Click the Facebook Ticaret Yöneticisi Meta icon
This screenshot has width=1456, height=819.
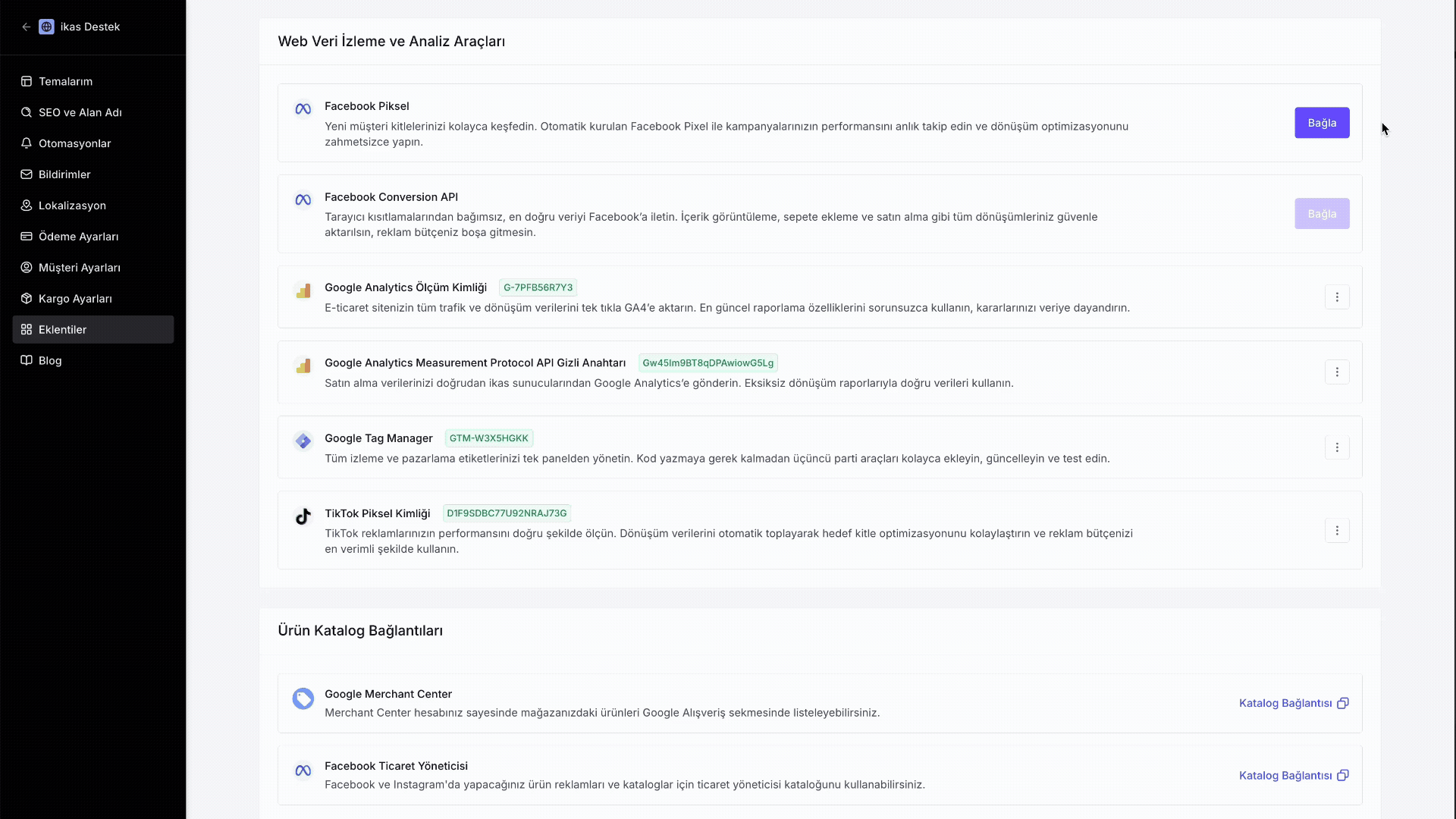(x=303, y=770)
